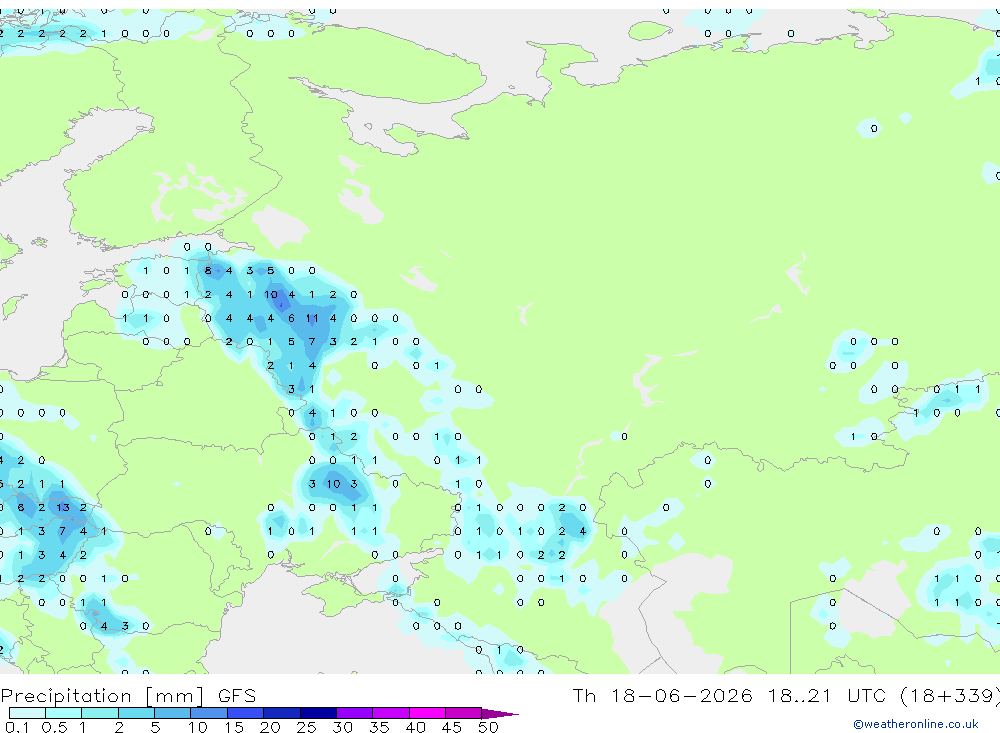1000x733 pixels.
Task: Click the 10–15 mm legend swatch
Action: pyautogui.click(x=209, y=713)
